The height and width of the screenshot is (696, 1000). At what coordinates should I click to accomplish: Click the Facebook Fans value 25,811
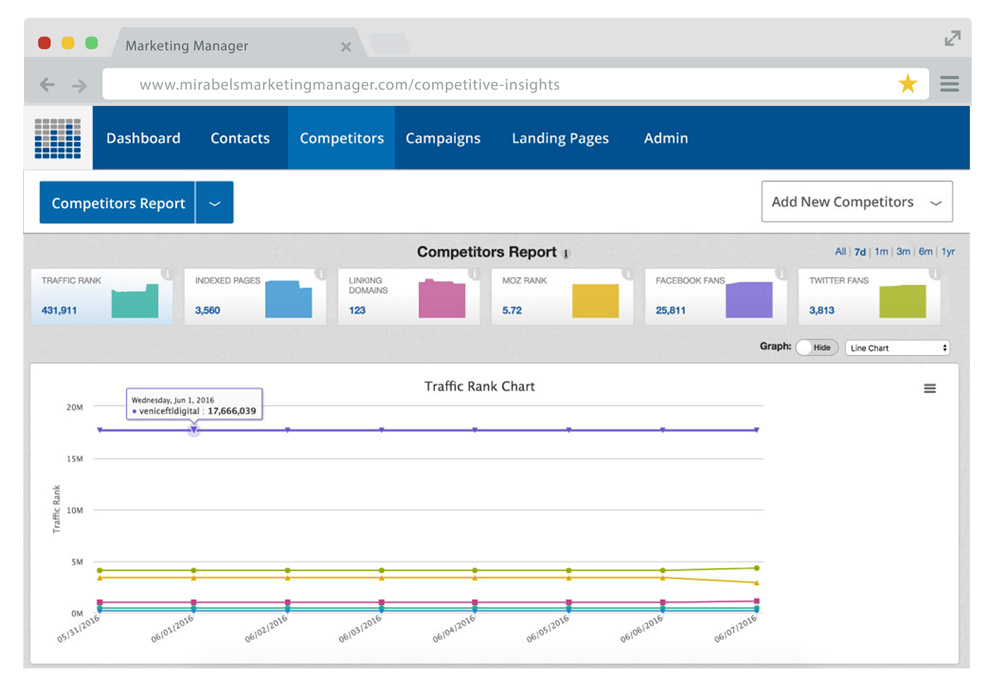pos(671,311)
